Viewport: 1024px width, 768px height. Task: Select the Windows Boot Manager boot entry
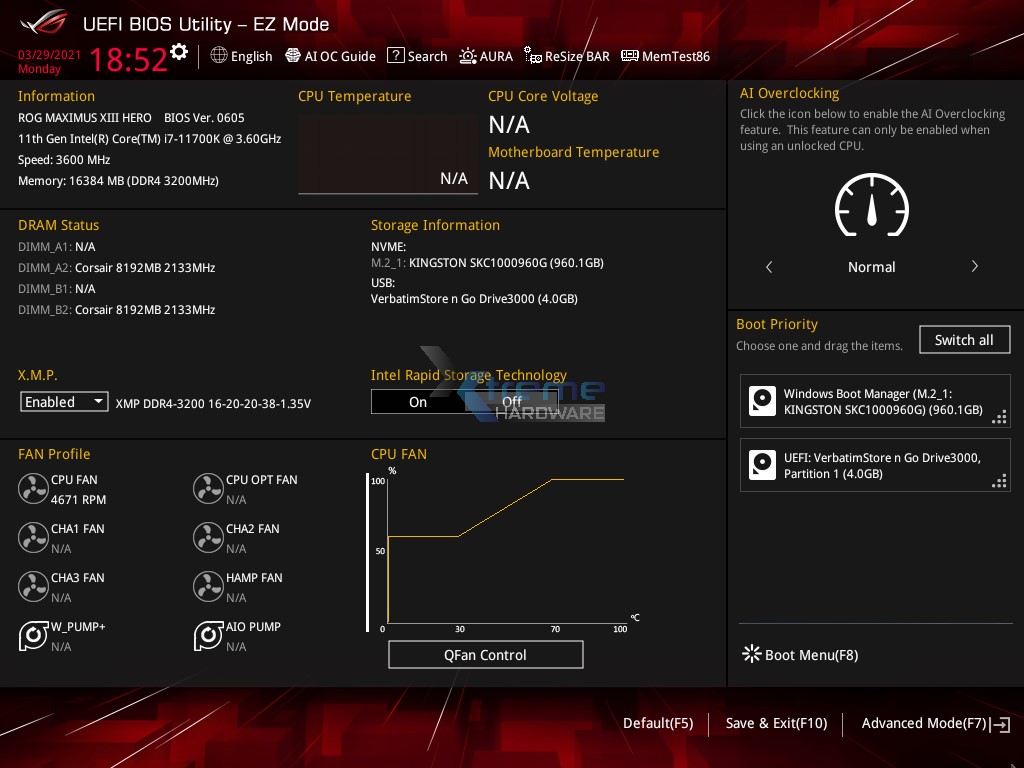[875, 401]
